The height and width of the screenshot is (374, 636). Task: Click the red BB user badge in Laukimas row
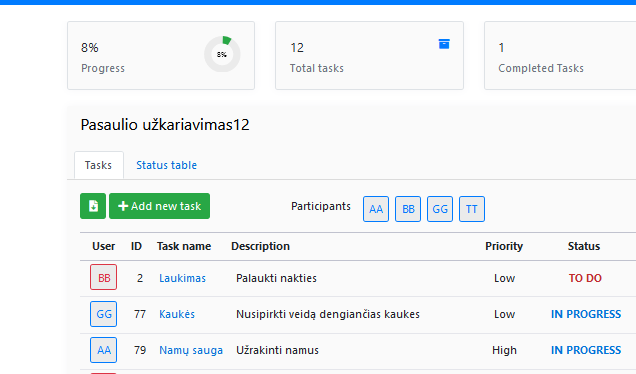pyautogui.click(x=103, y=277)
